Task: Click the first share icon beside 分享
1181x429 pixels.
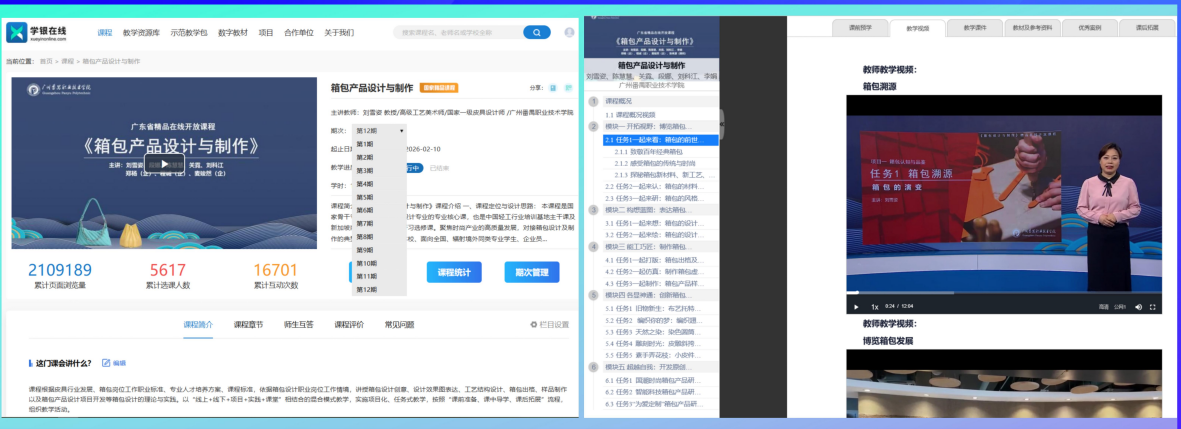Action: 553,88
